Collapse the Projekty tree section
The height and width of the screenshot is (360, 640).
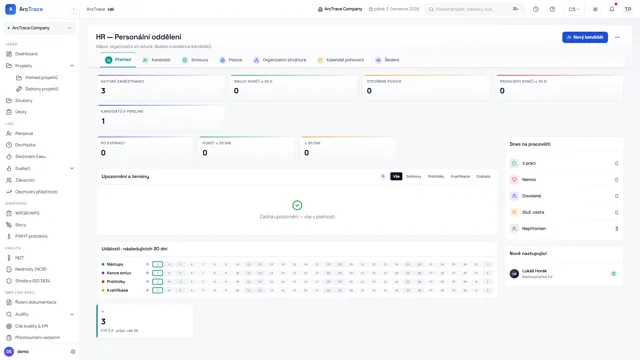point(72,66)
